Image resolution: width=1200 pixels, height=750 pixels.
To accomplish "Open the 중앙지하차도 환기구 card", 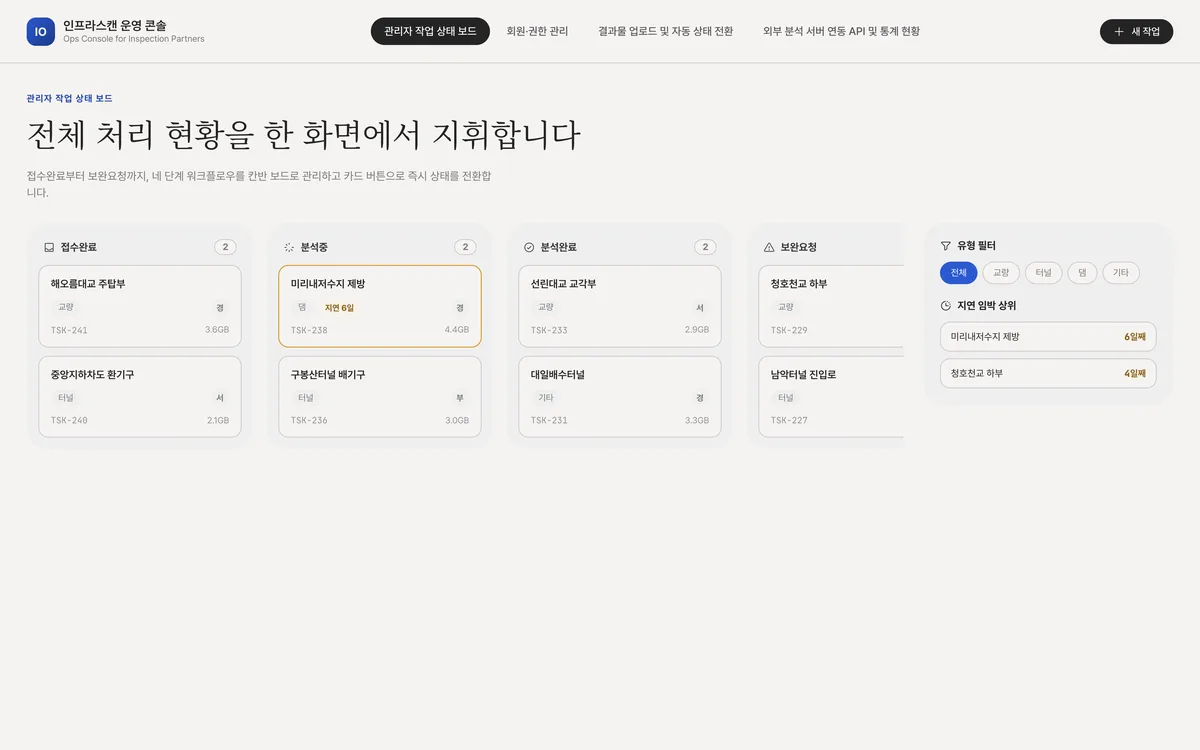I will [x=140, y=397].
